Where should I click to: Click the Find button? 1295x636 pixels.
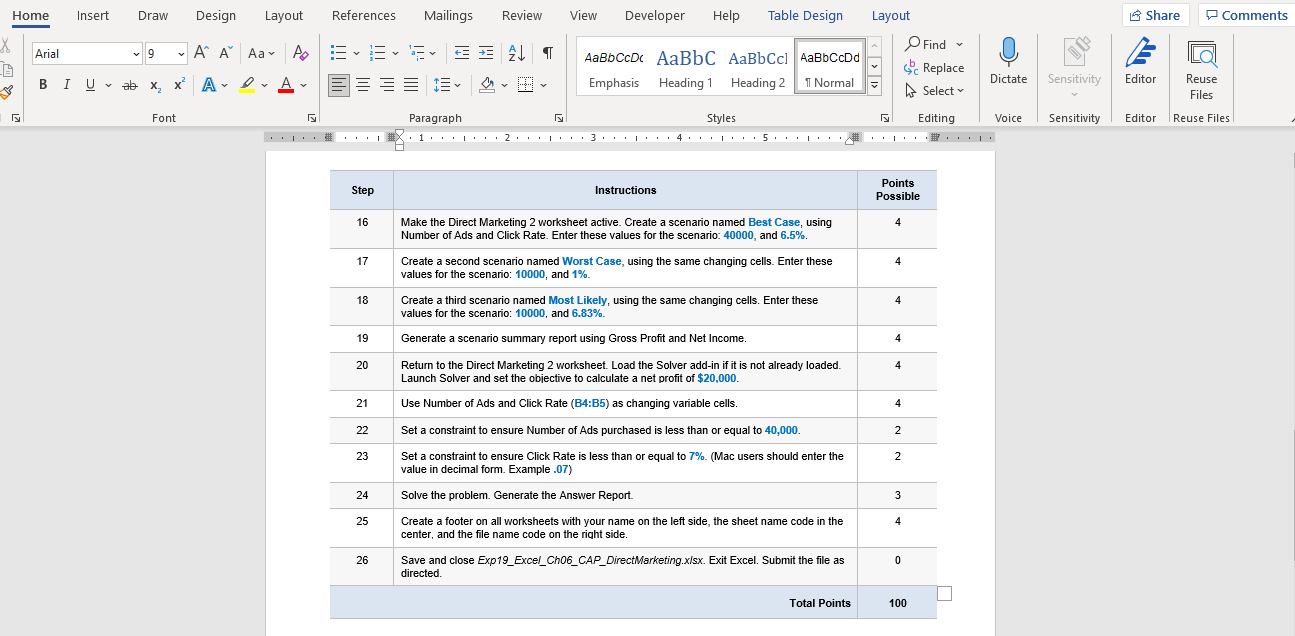click(x=926, y=44)
